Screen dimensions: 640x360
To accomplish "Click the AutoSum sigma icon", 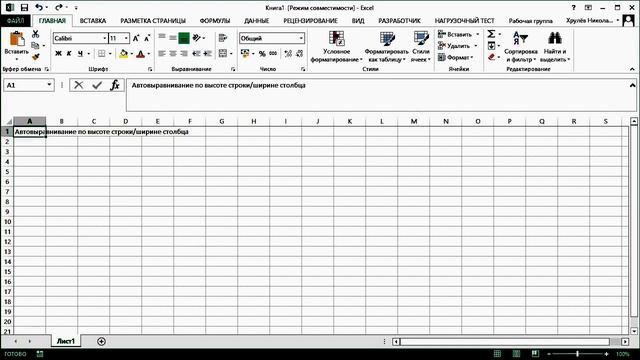I will tap(491, 34).
